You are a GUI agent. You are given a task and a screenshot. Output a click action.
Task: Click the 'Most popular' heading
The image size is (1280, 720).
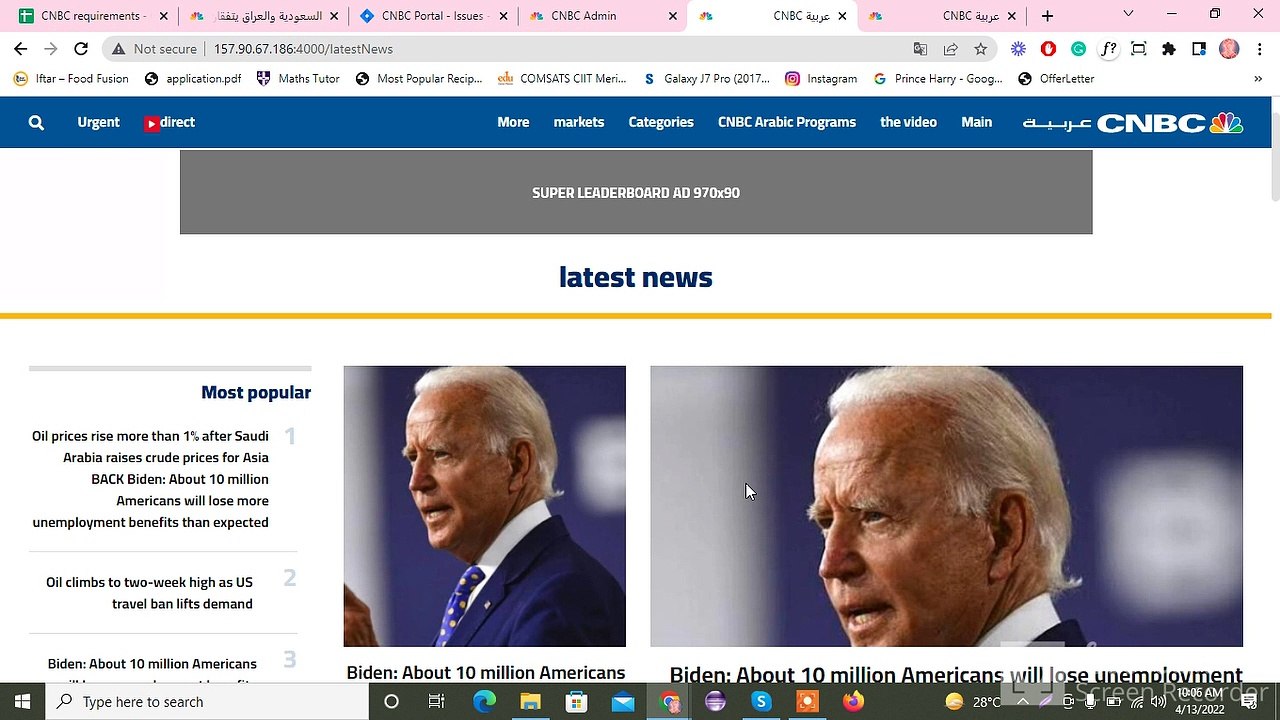pos(256,392)
